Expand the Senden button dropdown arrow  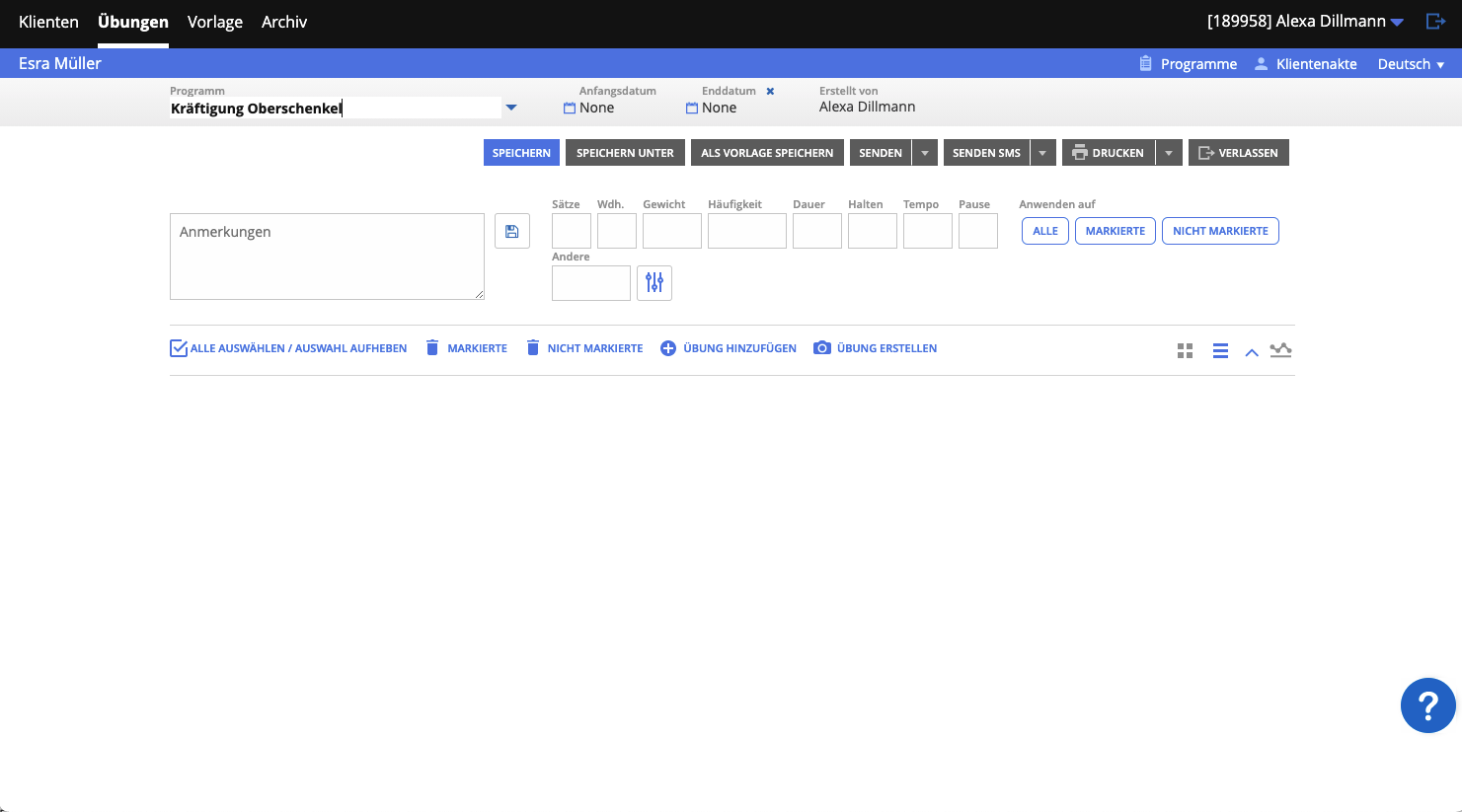pyautogui.click(x=924, y=152)
